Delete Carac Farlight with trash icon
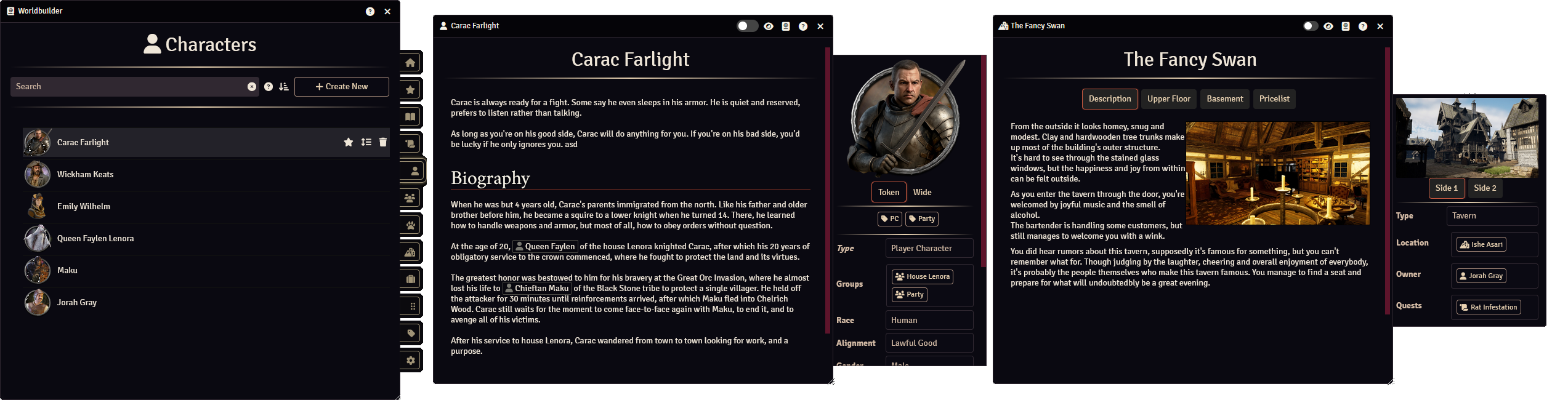Viewport: 1568px width, 400px height. [x=383, y=142]
